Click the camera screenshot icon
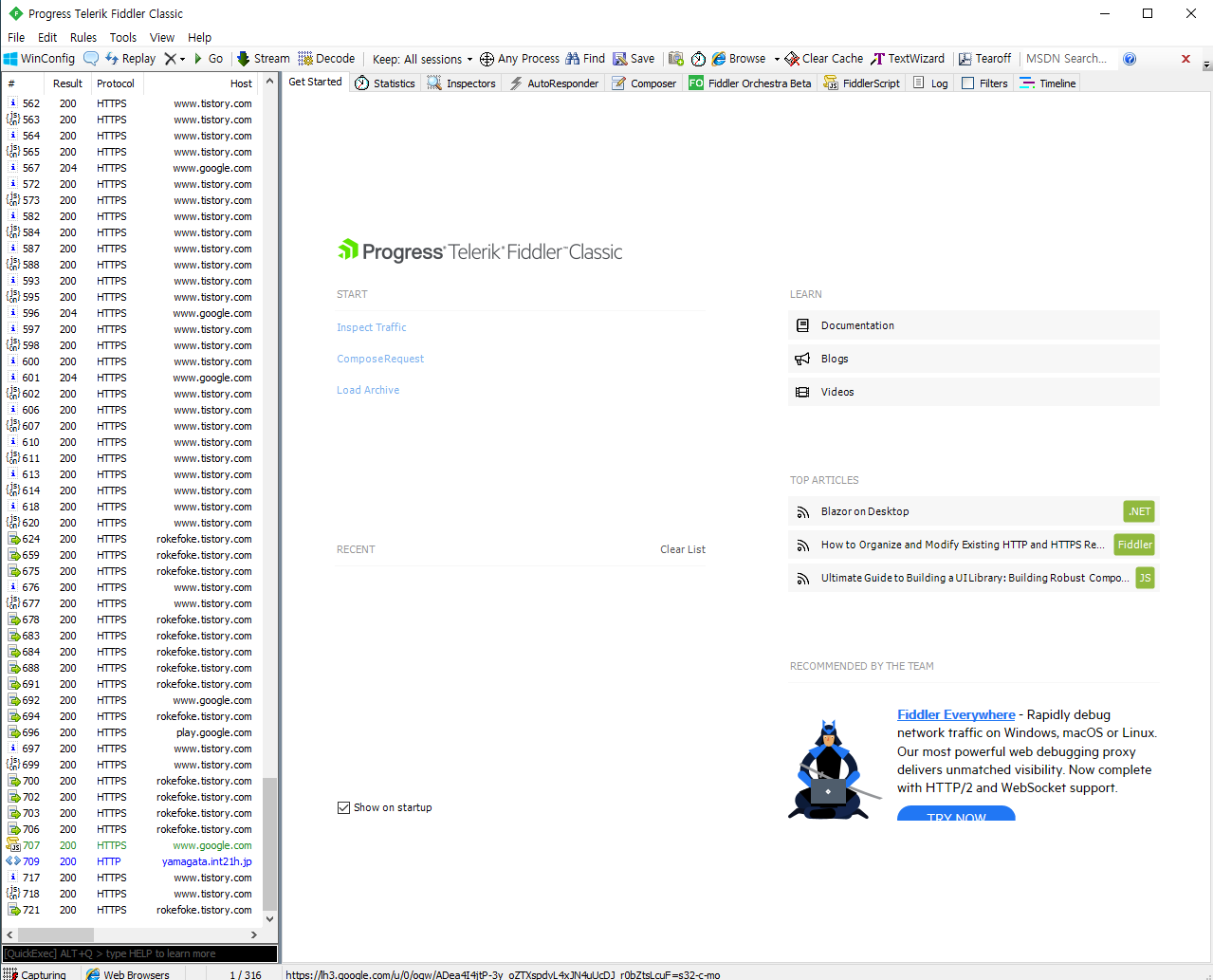 (x=676, y=59)
